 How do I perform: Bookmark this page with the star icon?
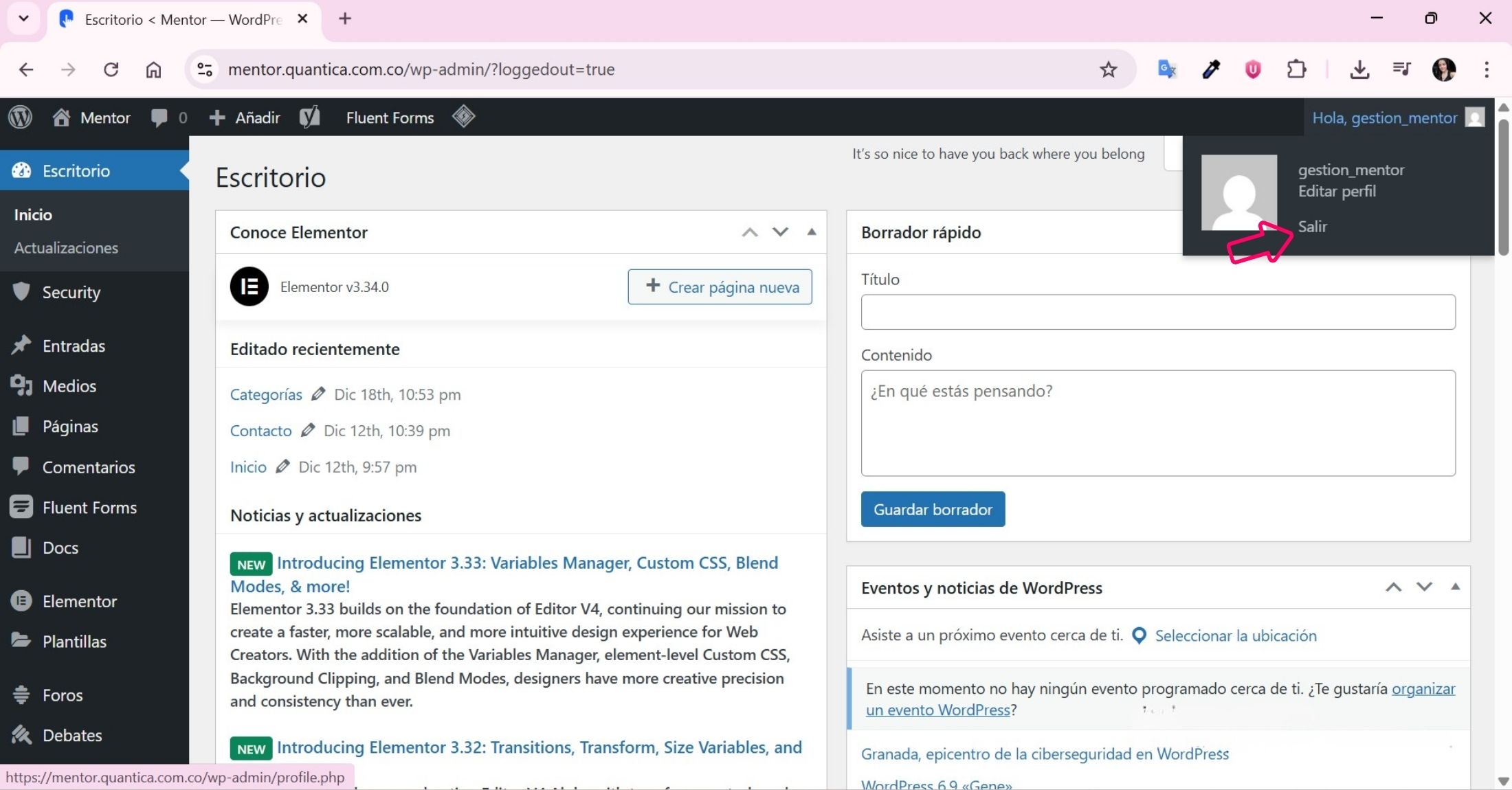click(x=1108, y=69)
